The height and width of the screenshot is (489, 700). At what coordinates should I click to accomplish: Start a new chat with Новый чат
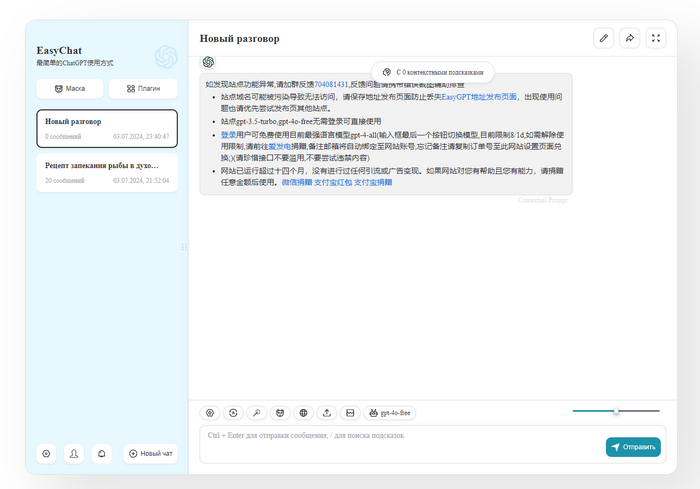point(151,454)
